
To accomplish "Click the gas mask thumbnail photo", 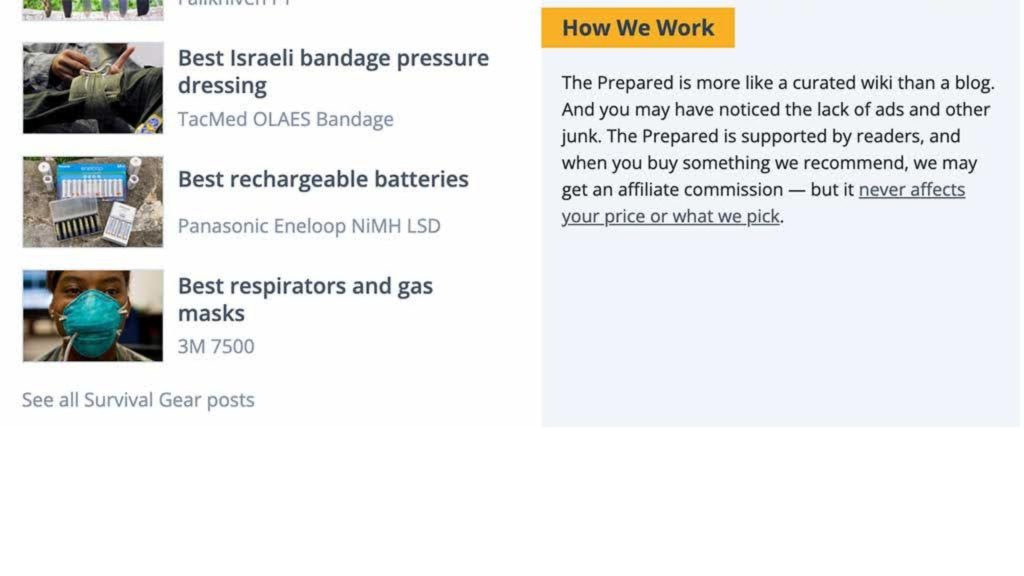I will click(x=92, y=315).
